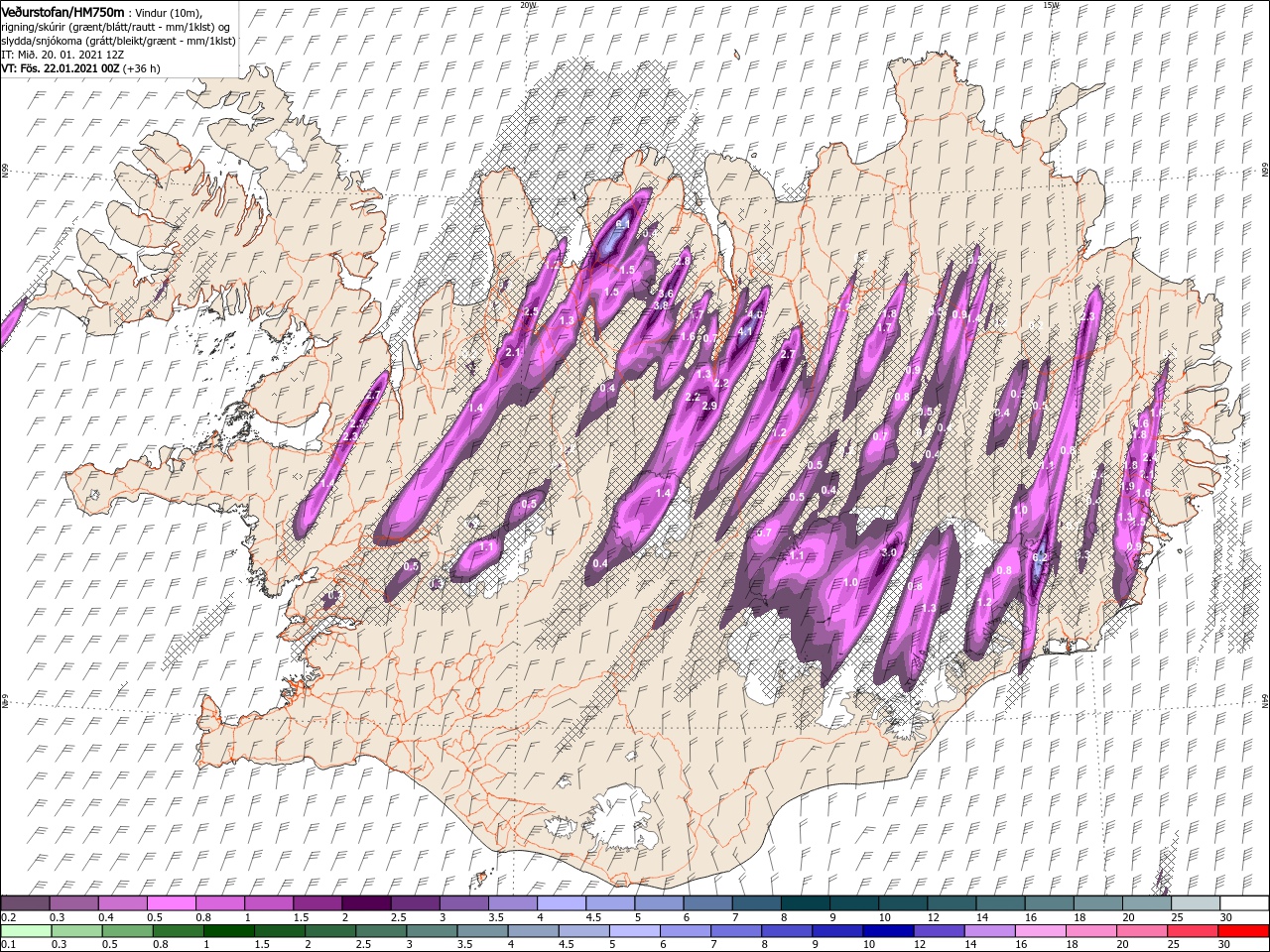The width and height of the screenshot is (1270, 952).
Task: Select the darkest green rain swatch at 1
Action: click(228, 930)
